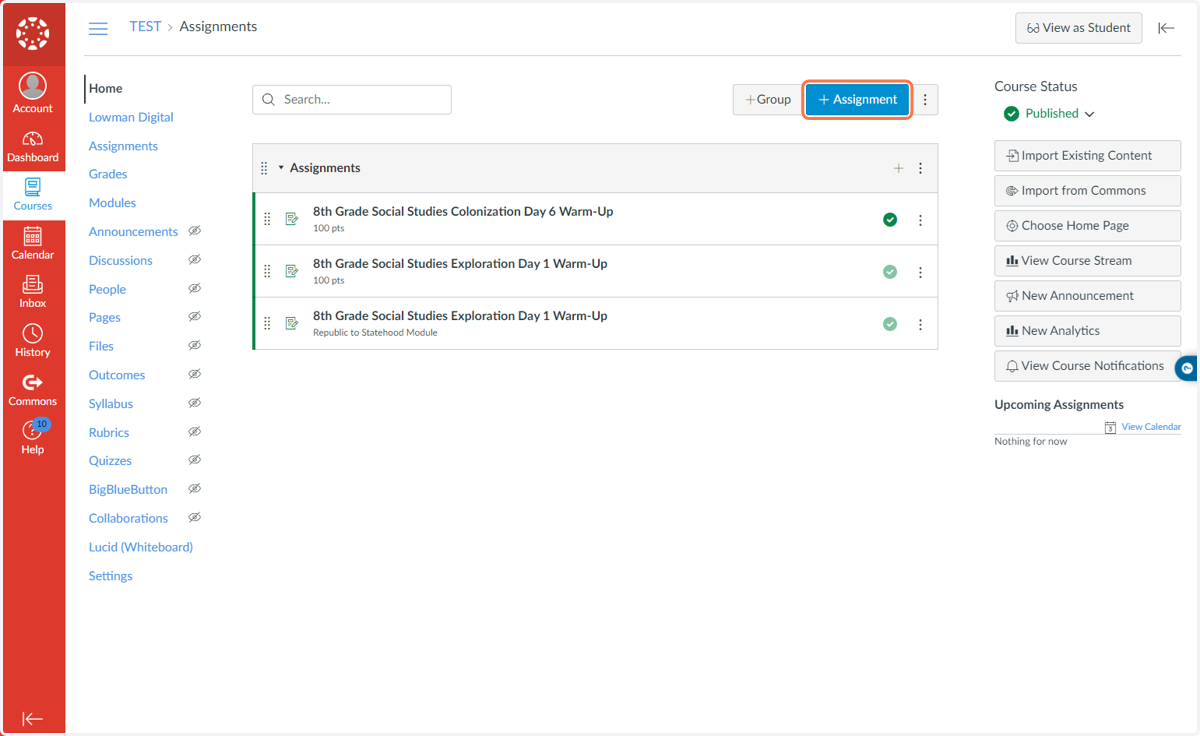The height and width of the screenshot is (736, 1200).
Task: Open the Inbox icon in sidebar
Action: [x=33, y=293]
